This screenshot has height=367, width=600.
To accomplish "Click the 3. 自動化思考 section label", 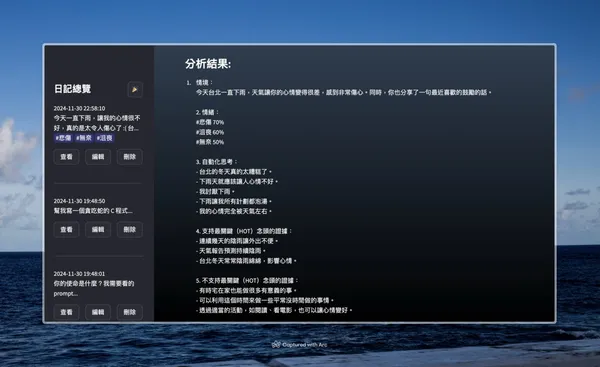I will point(217,162).
